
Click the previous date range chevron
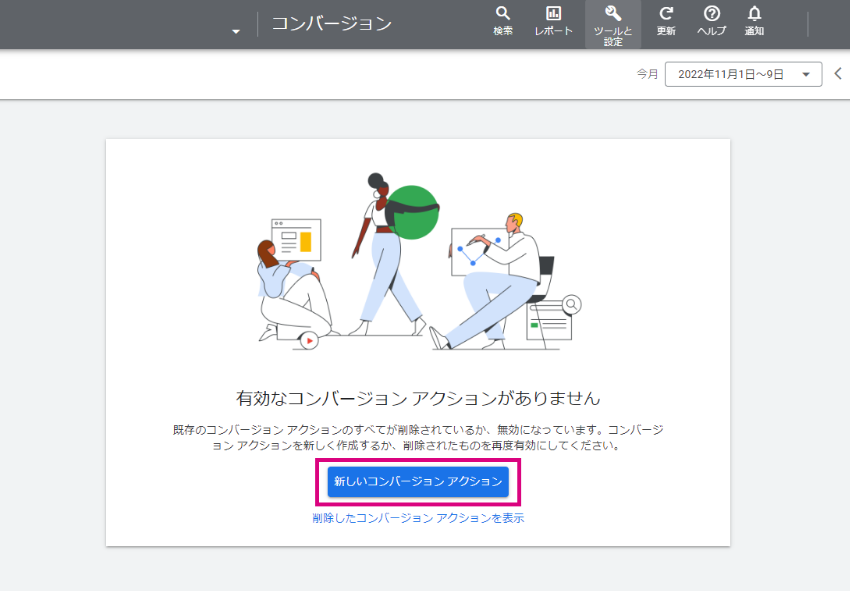pos(838,74)
